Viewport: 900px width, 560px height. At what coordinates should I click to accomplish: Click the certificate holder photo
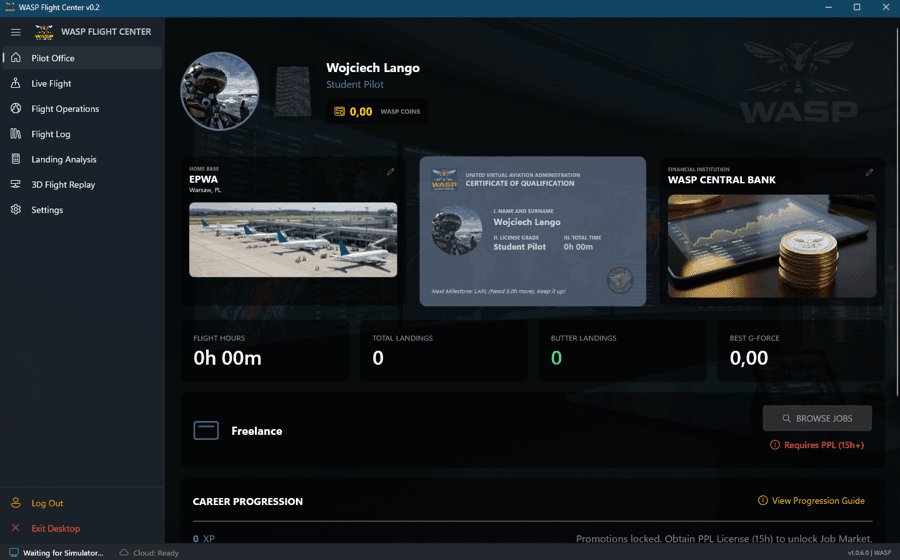point(457,230)
